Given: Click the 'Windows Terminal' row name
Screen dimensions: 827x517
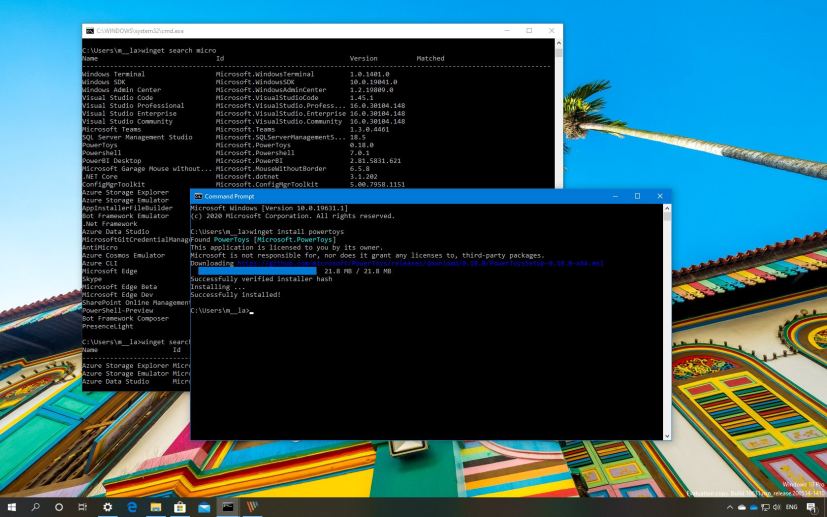Looking at the screenshot, I should [x=113, y=74].
